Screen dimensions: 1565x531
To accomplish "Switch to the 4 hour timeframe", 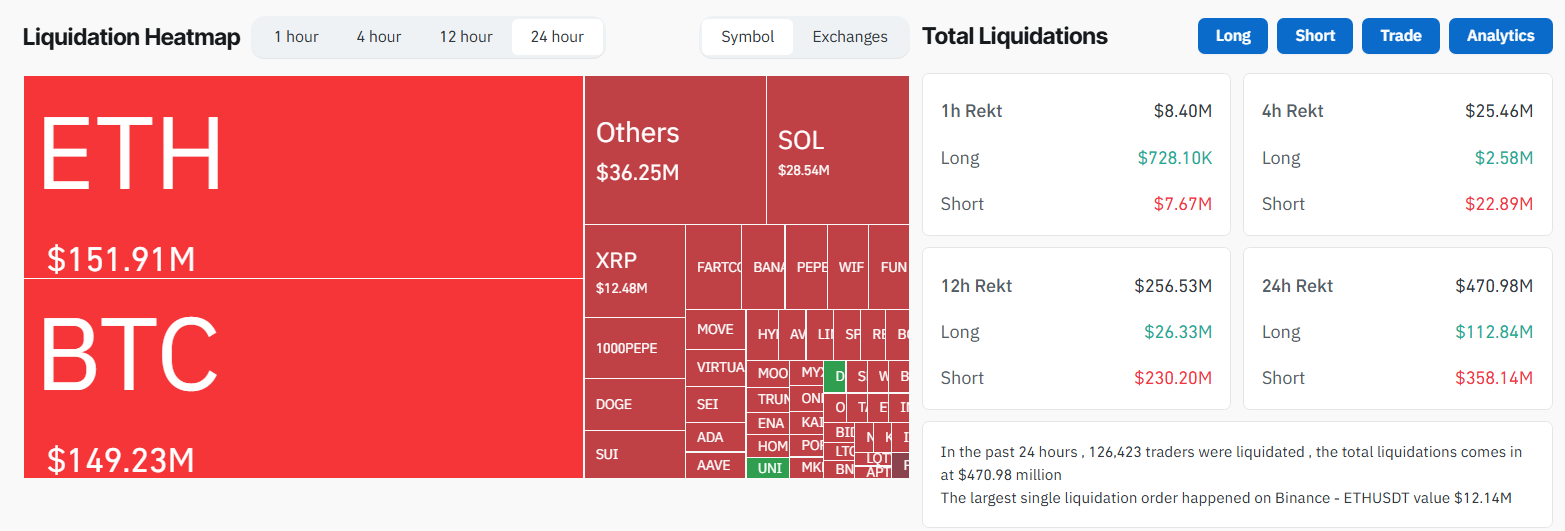I will [x=378, y=37].
